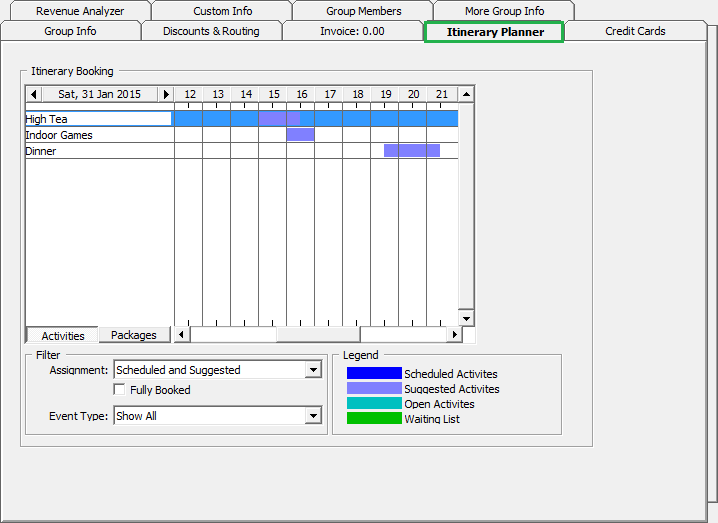Click the hour 17 column header
Viewport: 718px width, 523px height.
(330, 94)
